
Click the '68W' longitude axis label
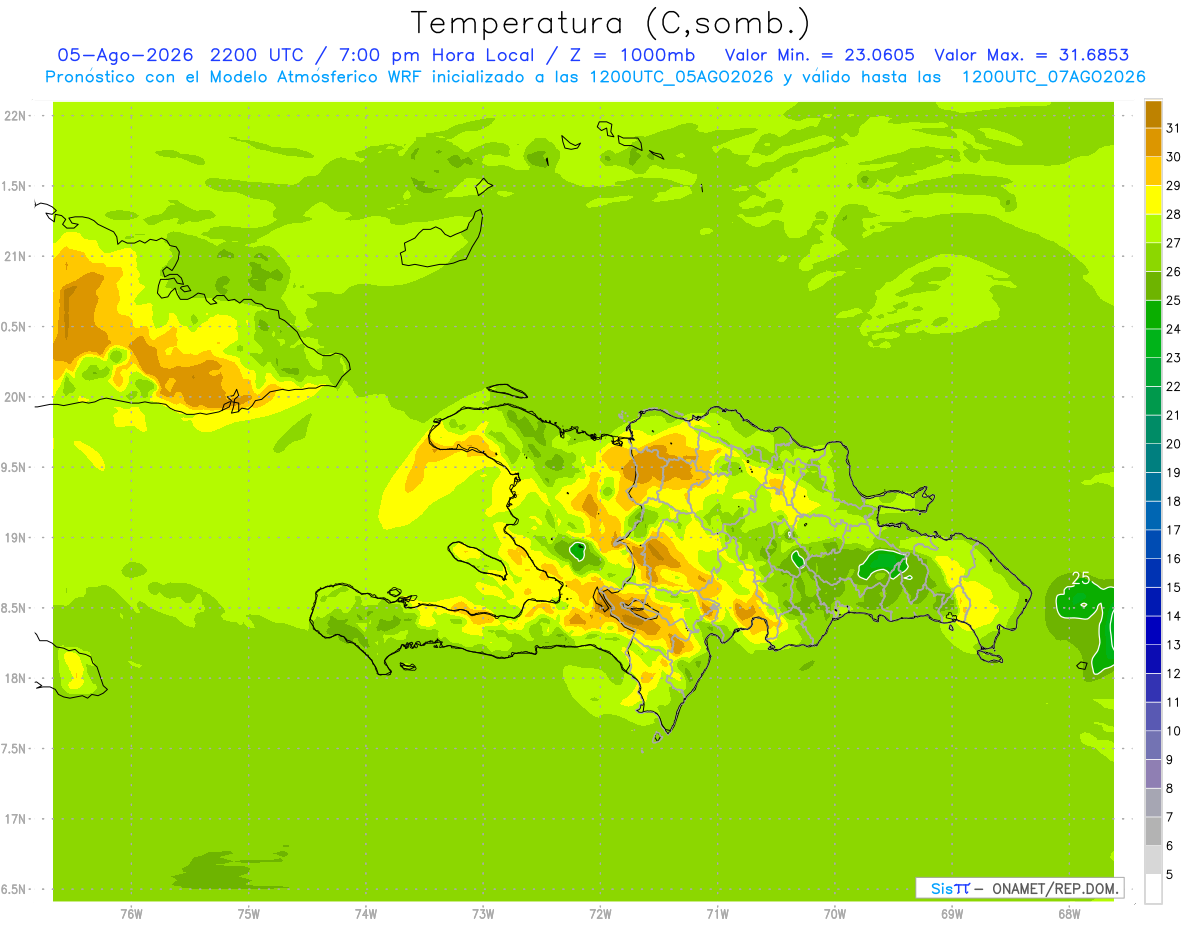point(1069,914)
